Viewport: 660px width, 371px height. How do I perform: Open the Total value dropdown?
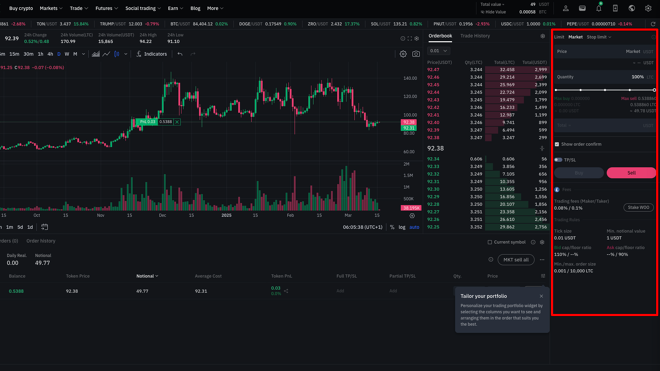[492, 5]
